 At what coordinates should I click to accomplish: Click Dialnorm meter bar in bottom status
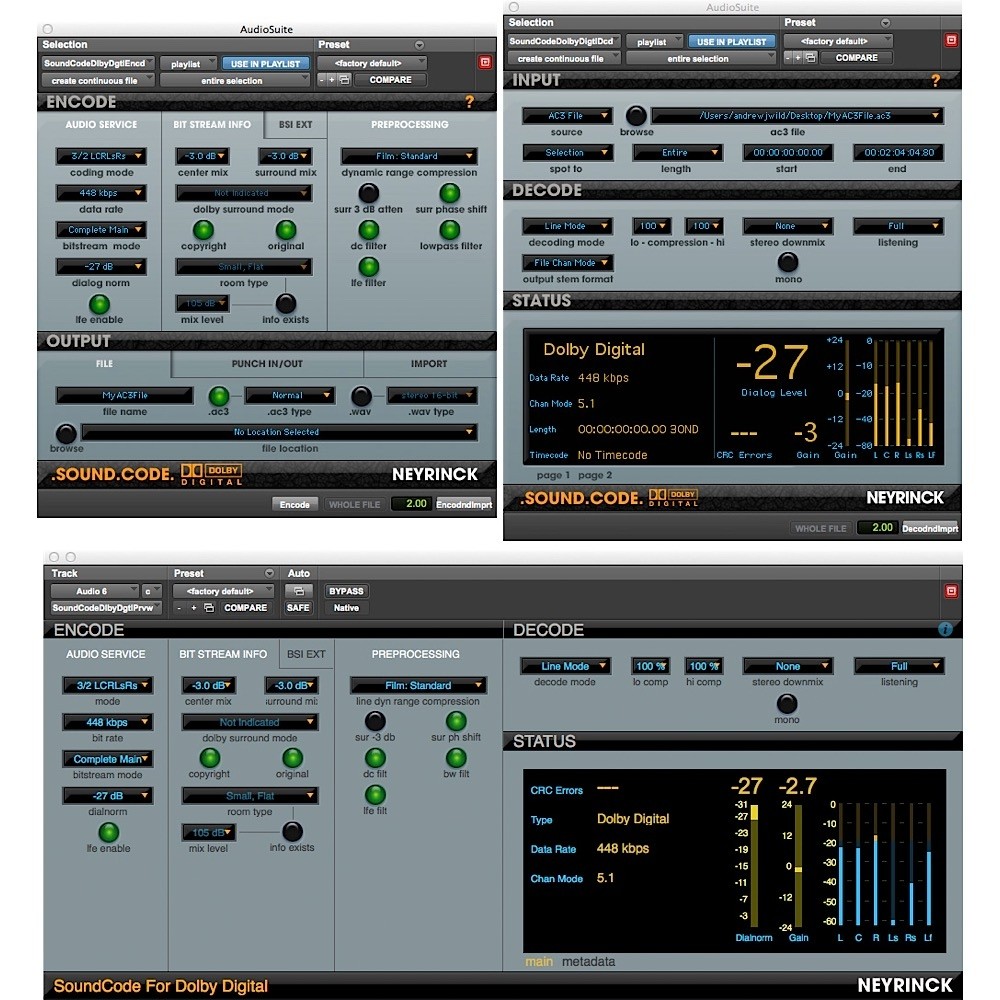pos(754,866)
